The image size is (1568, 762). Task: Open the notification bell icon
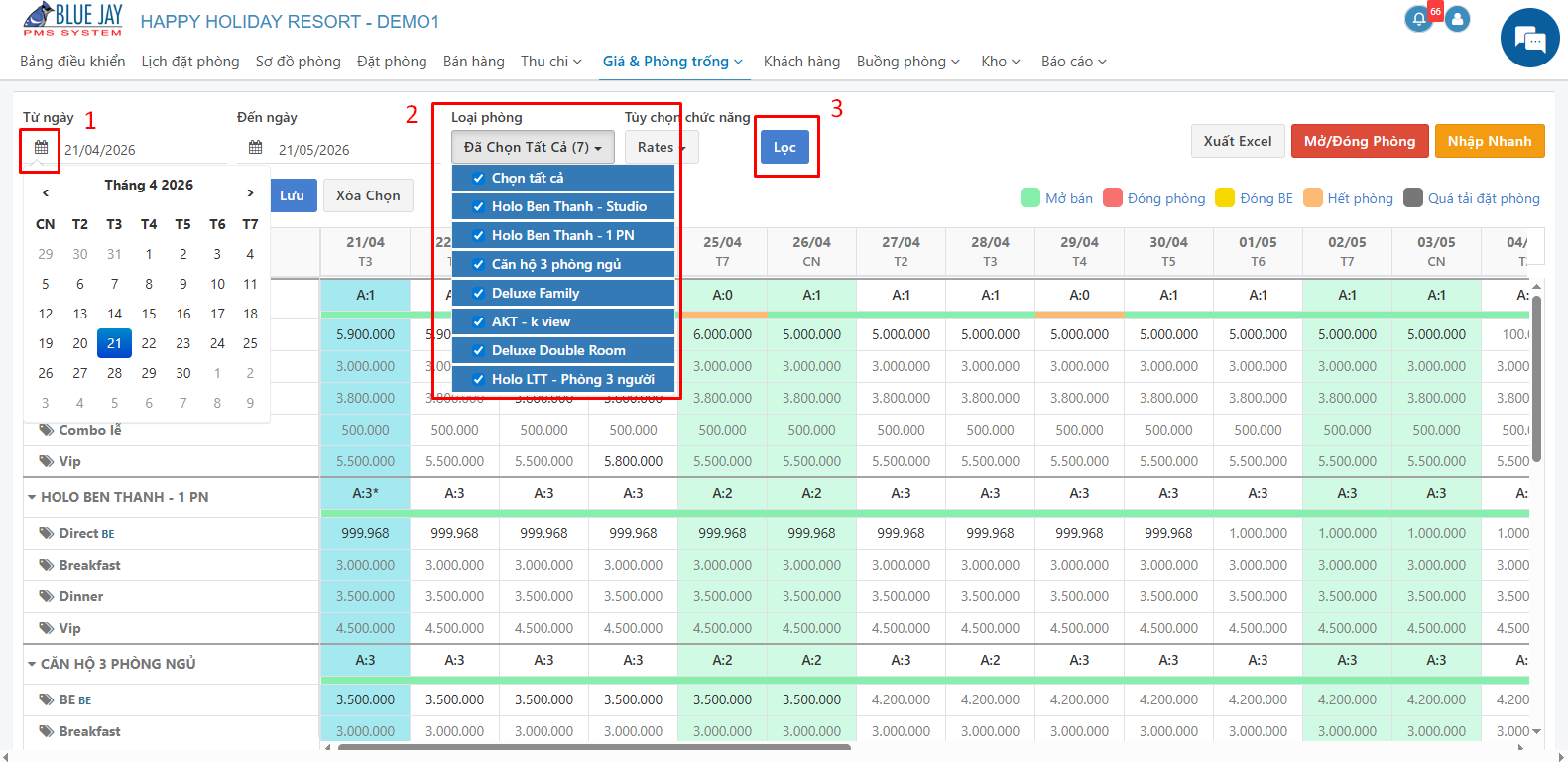click(x=1419, y=19)
